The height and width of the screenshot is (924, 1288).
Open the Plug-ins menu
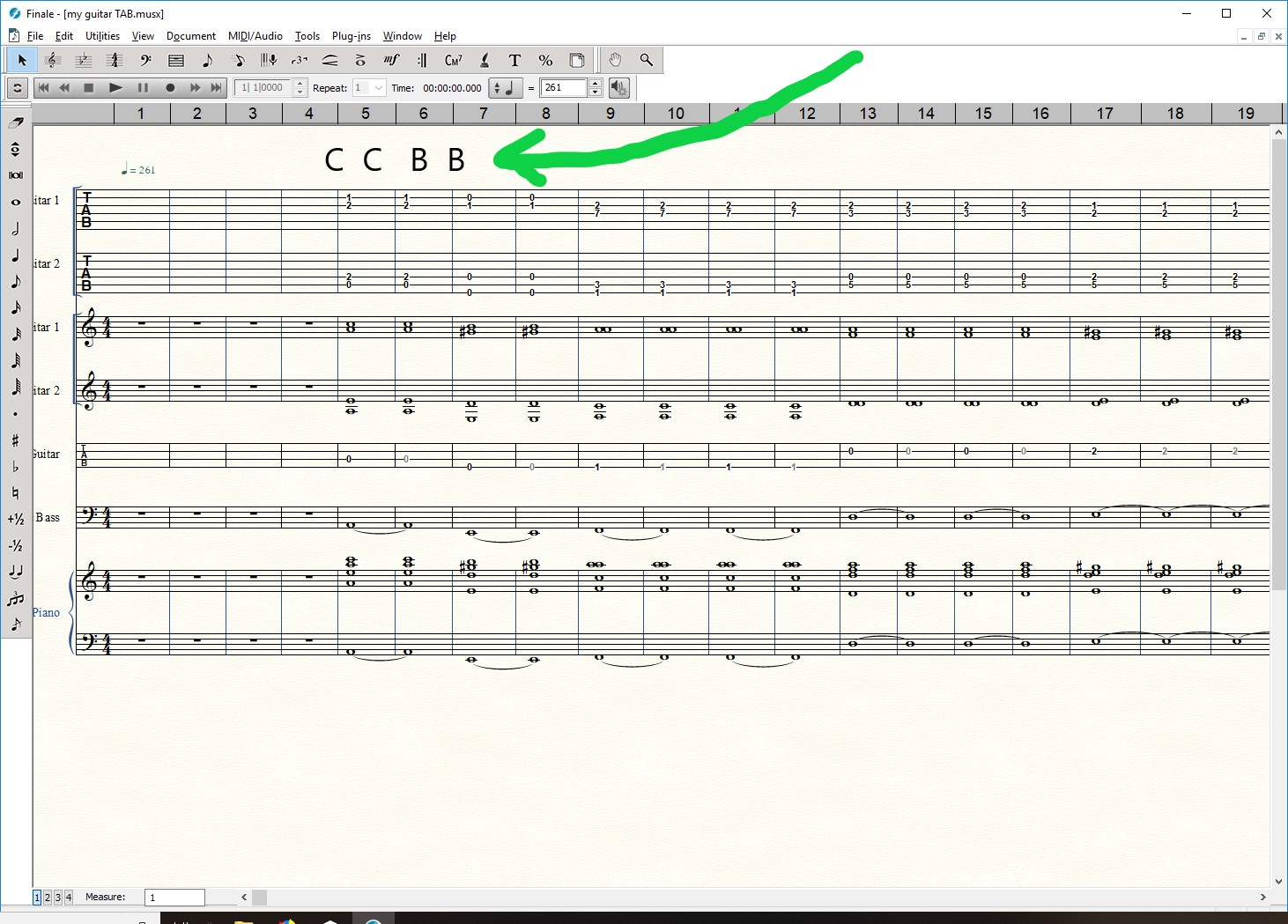tap(351, 36)
